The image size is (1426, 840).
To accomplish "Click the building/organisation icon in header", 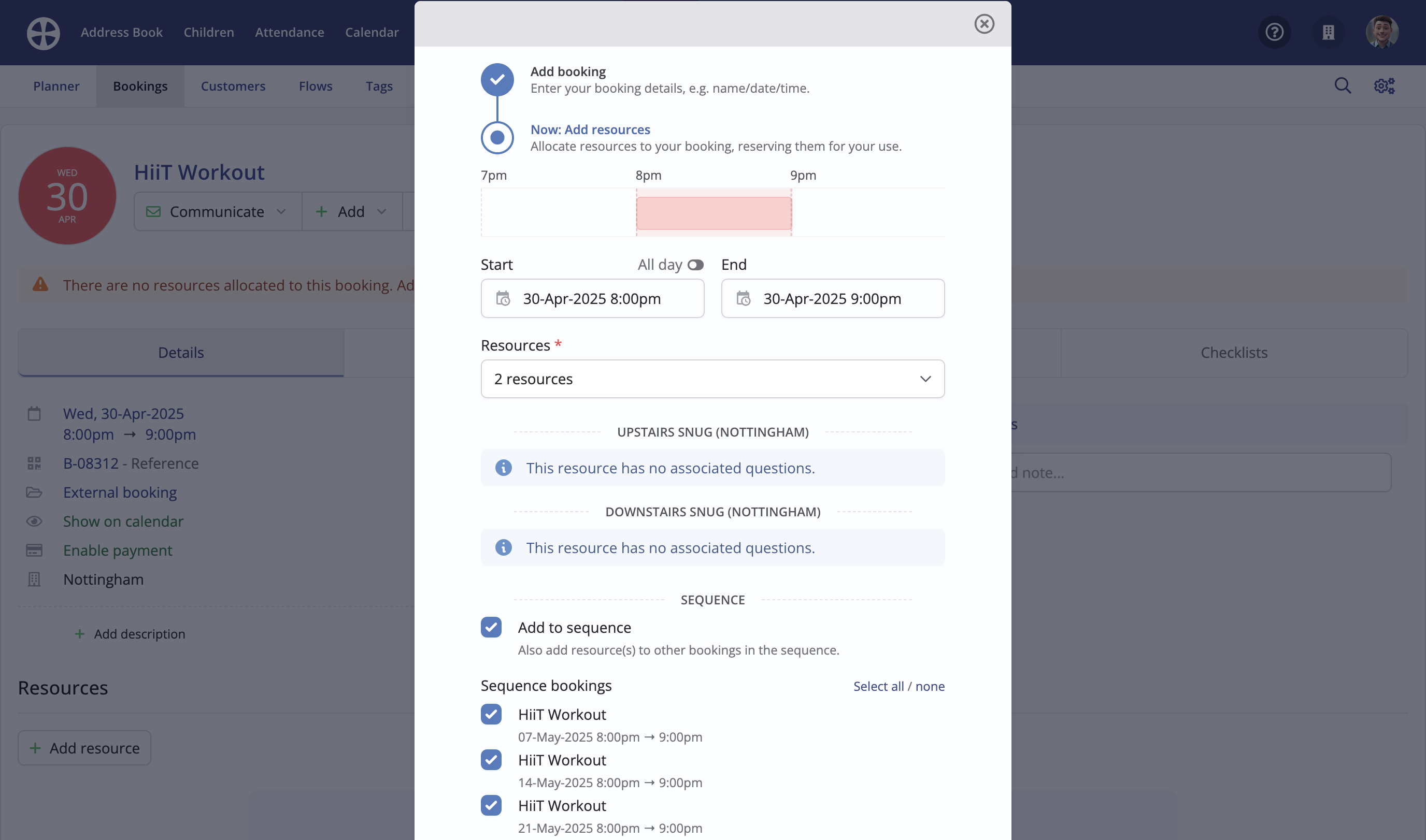I will pos(1328,32).
